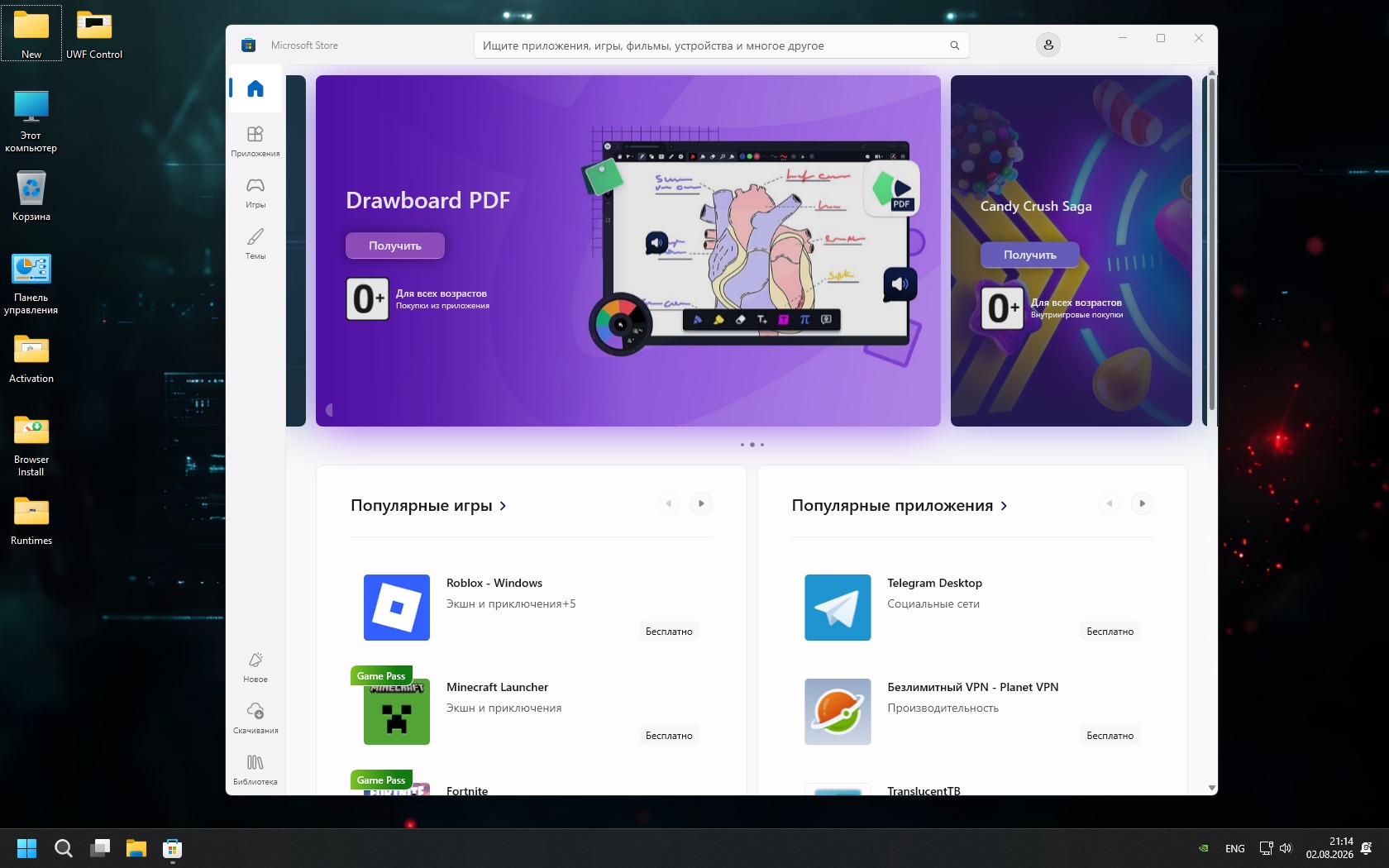Open the Игры section in the sidebar
The image size is (1389, 868).
255,192
